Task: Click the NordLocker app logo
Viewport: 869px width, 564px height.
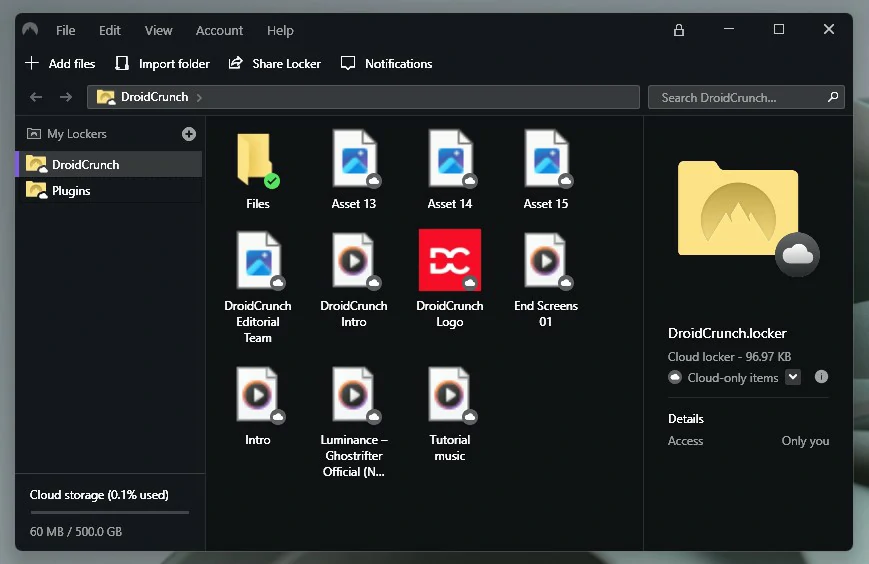Action: pyautogui.click(x=30, y=29)
